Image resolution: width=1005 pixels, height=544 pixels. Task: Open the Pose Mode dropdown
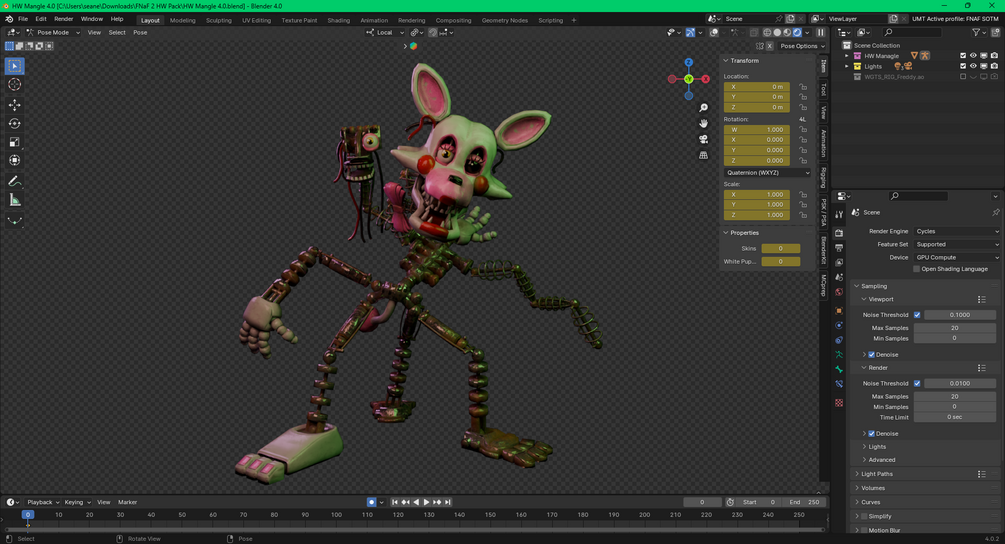(53, 32)
